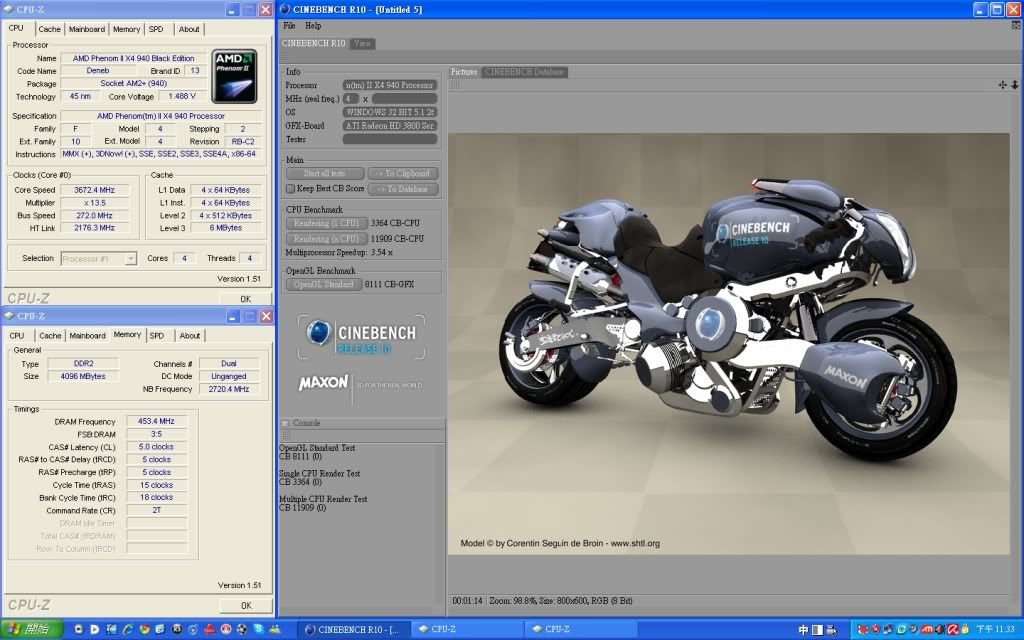Open the SPD tab in the upper CPU-Z window
The width and height of the screenshot is (1024, 640).
click(156, 29)
